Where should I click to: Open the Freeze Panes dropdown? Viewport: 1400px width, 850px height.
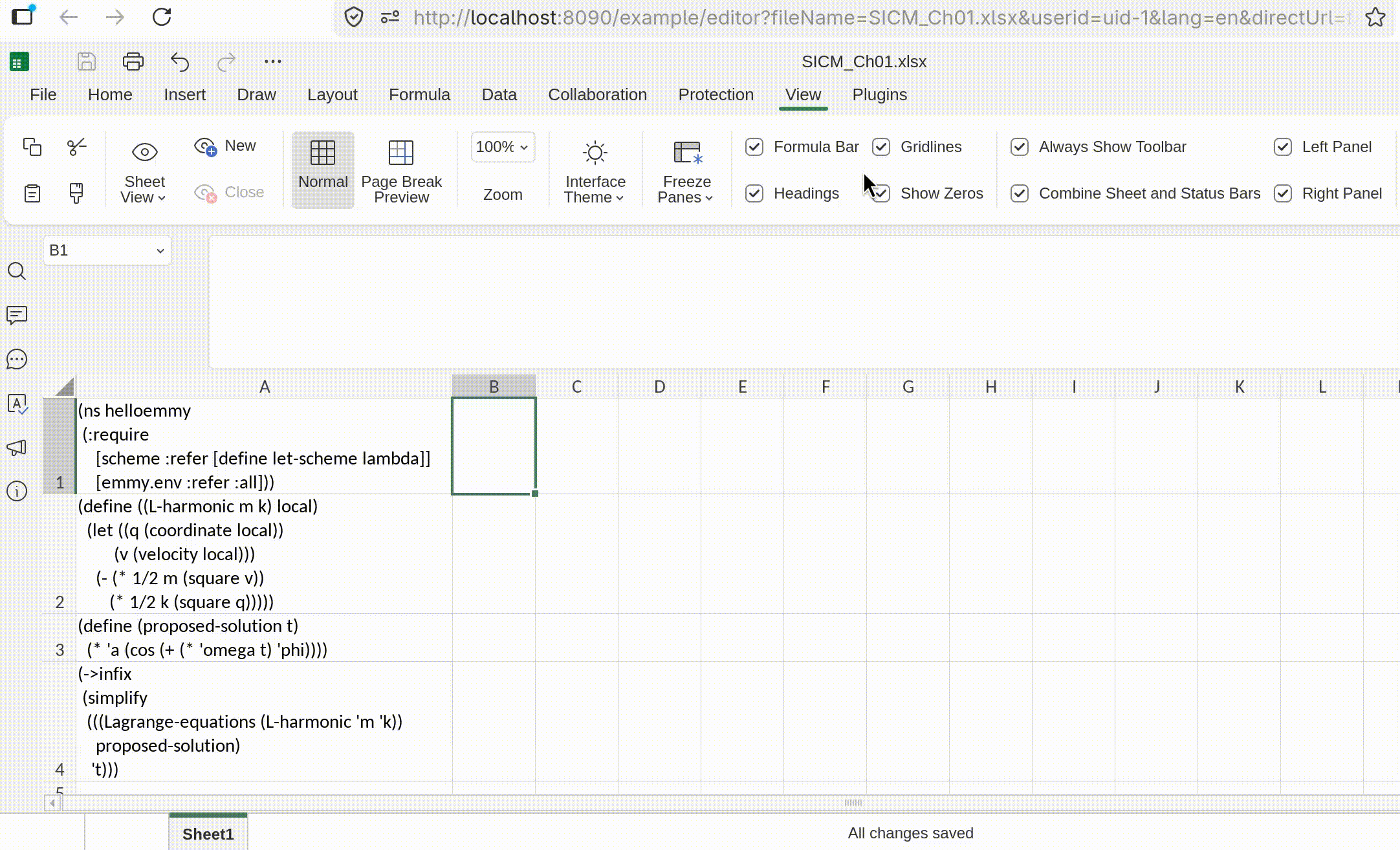(x=686, y=170)
